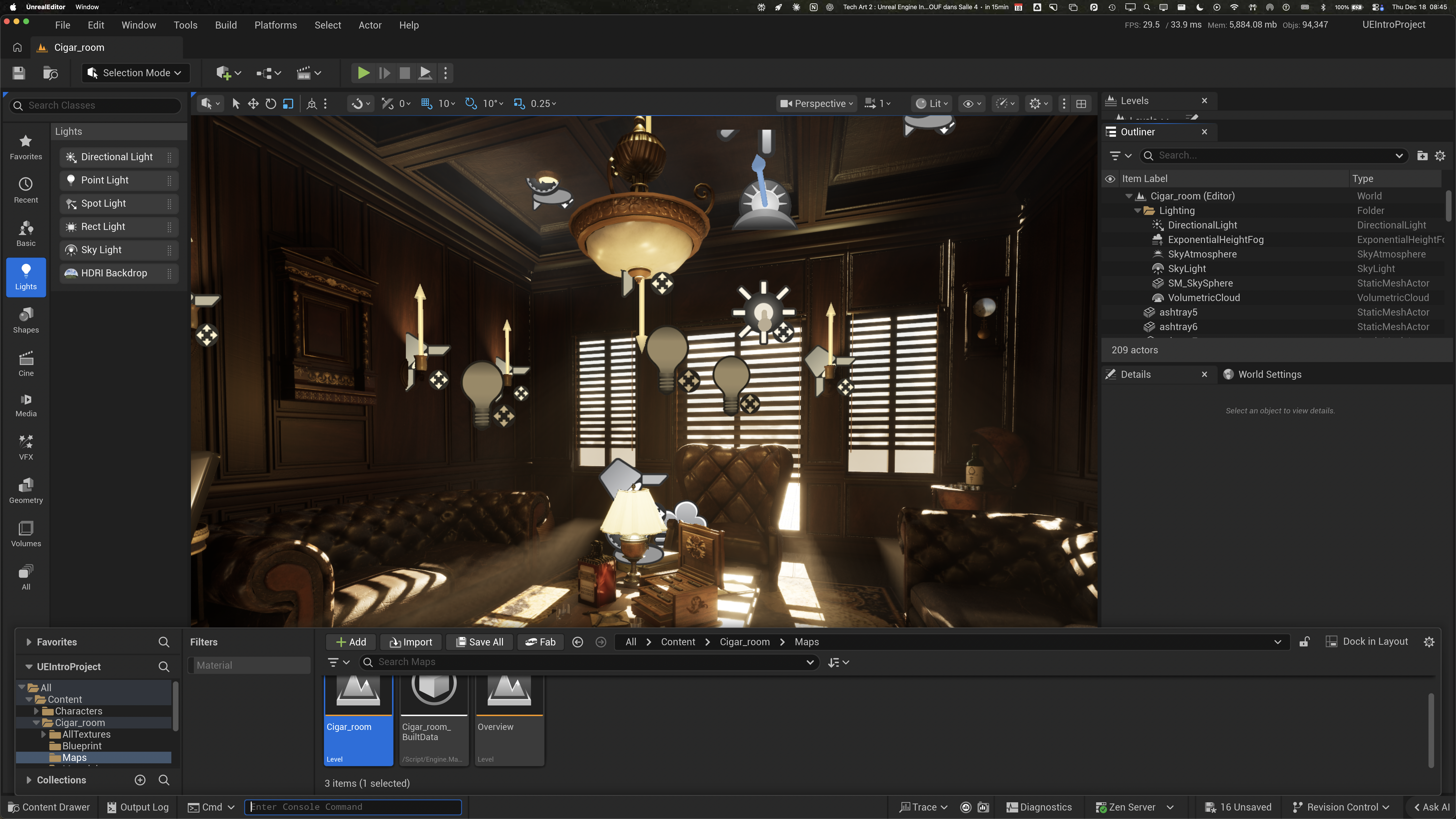
Task: Open the Volumes category in Place Actors
Action: pyautogui.click(x=26, y=534)
